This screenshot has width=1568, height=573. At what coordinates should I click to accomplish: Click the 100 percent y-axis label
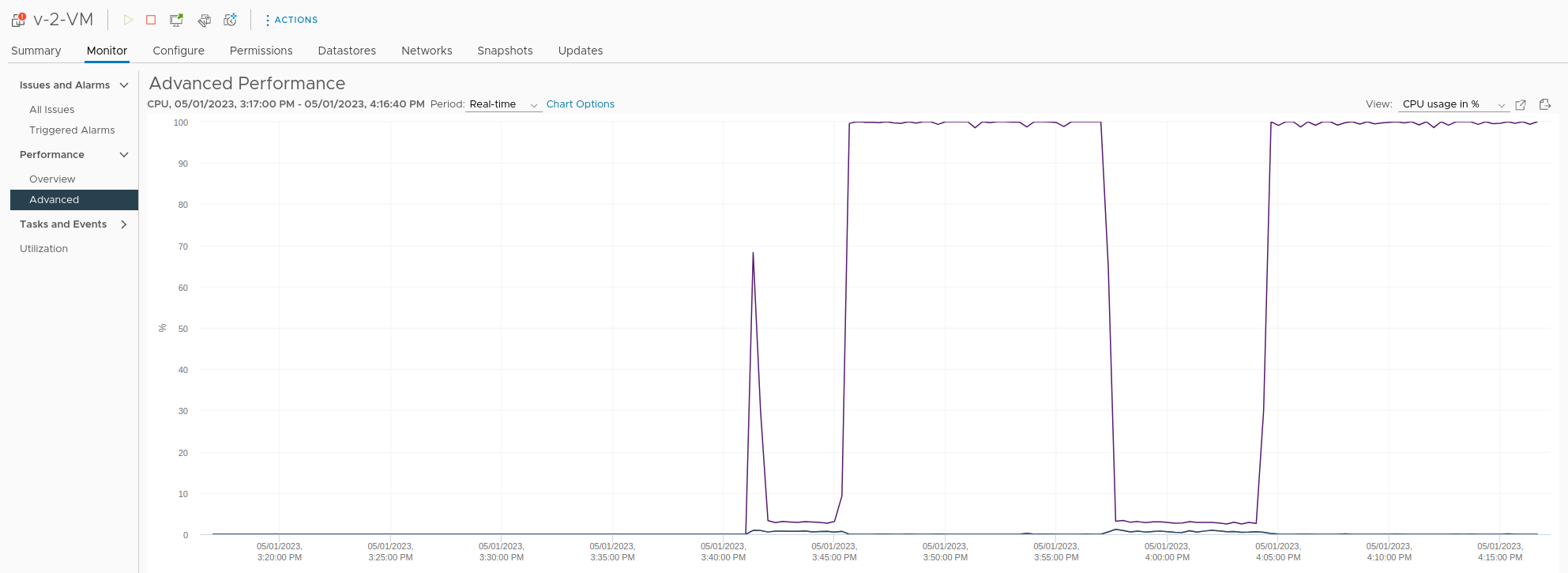pyautogui.click(x=181, y=123)
